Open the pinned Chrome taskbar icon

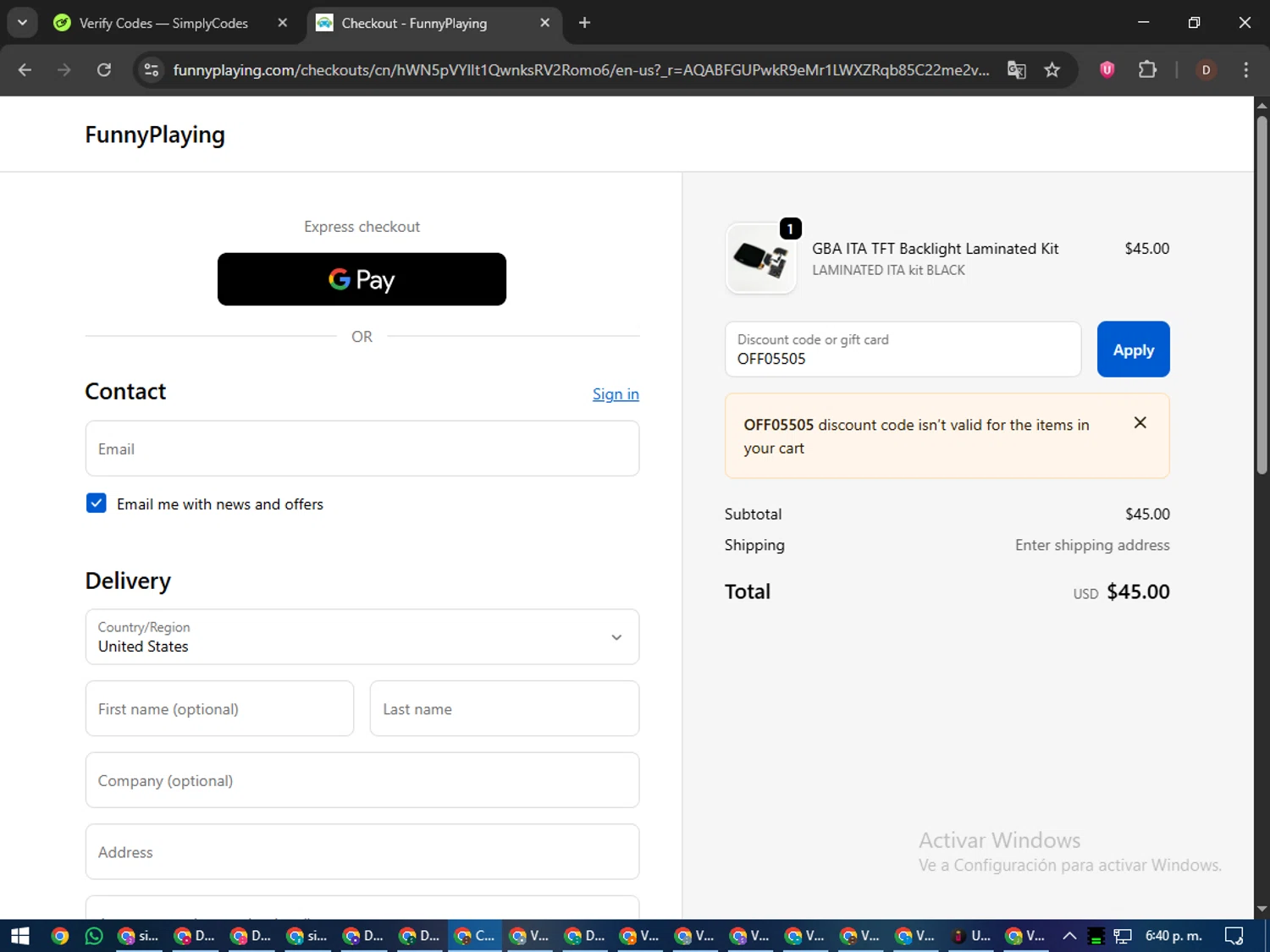(59, 936)
